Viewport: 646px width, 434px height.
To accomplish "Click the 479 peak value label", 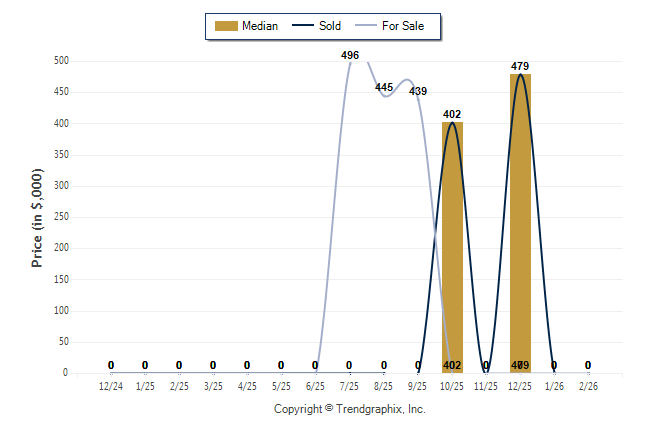I will [520, 66].
